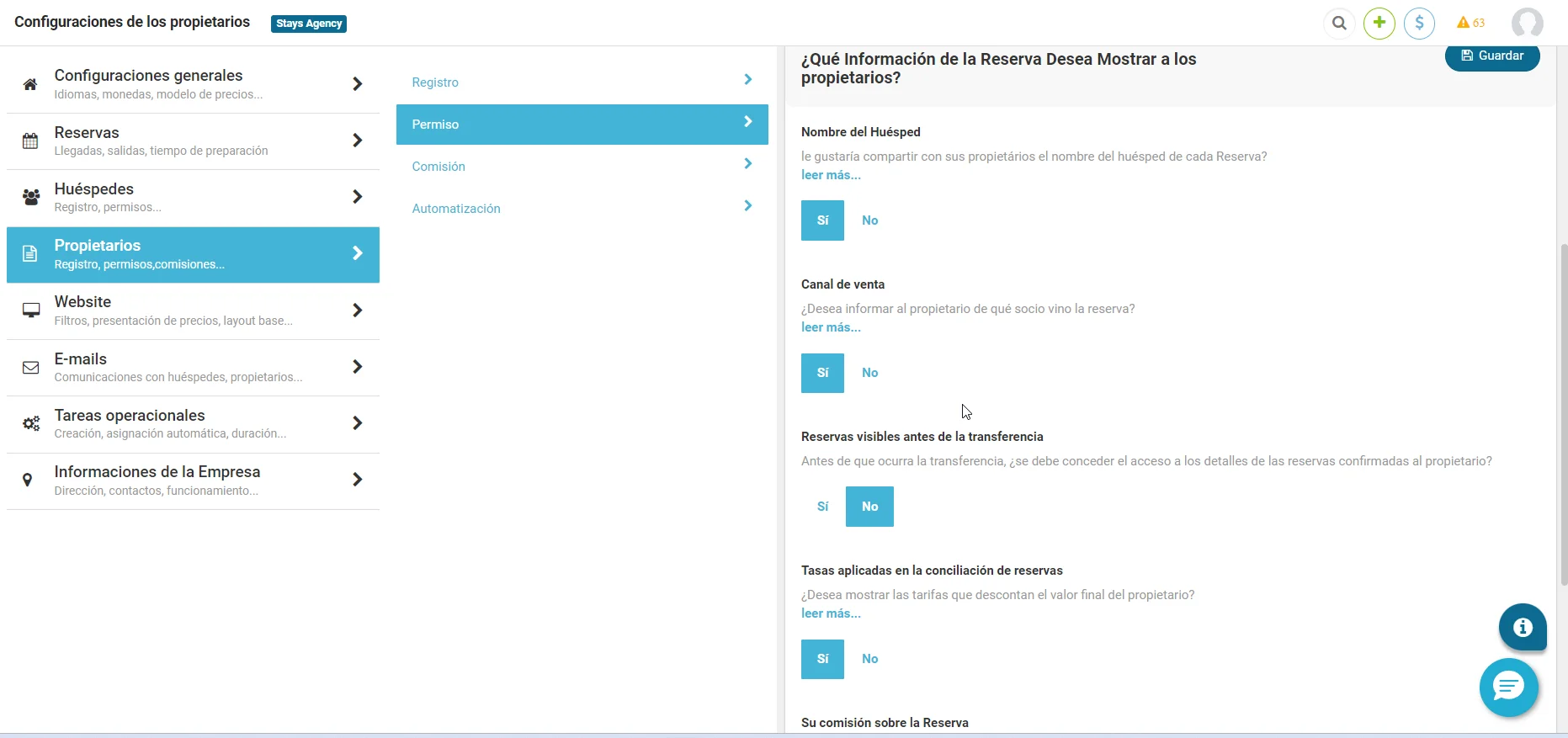Viewport: 1568px width, 738px height.
Task: Open the chat support bubble
Action: pyautogui.click(x=1509, y=688)
